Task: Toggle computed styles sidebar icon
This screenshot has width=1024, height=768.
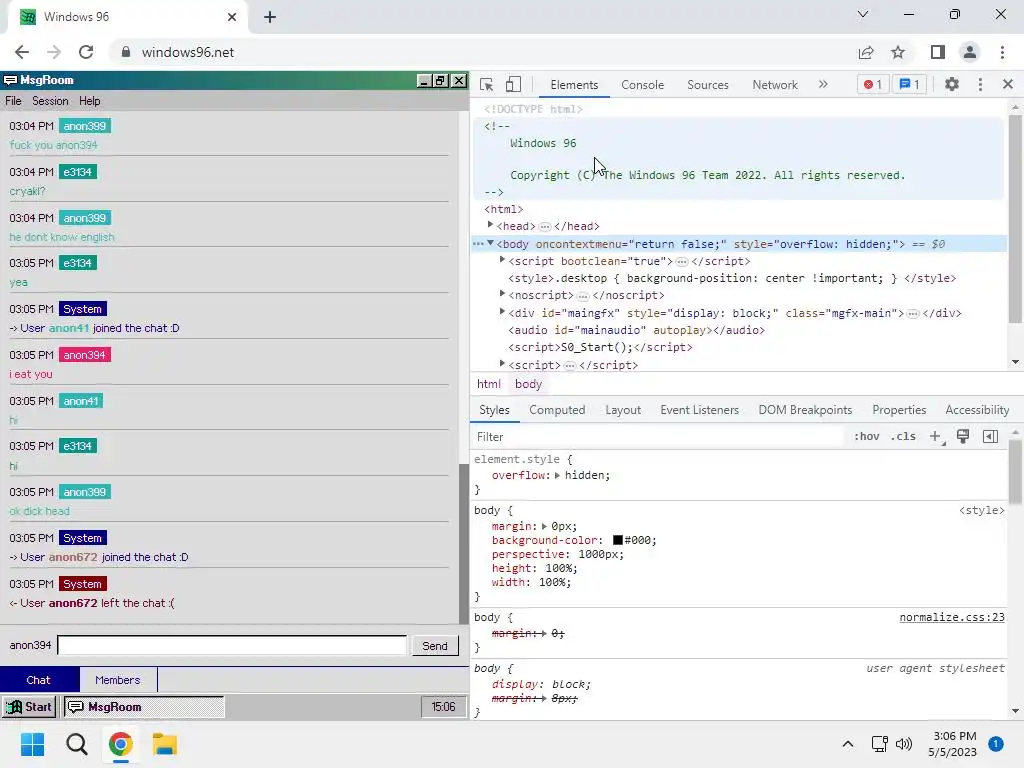Action: 990,436
